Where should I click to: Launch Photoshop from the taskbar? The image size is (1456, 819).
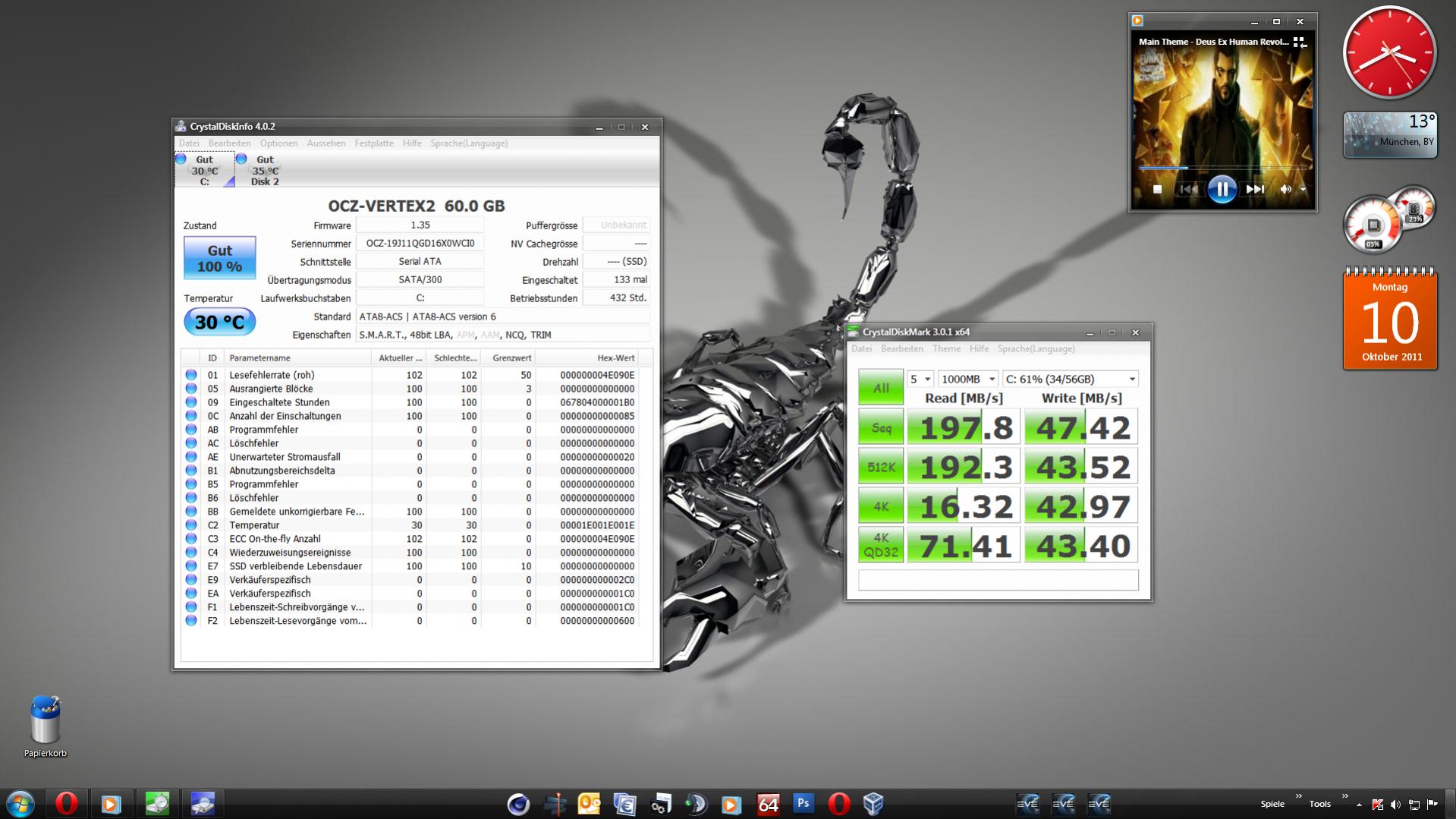tap(803, 803)
